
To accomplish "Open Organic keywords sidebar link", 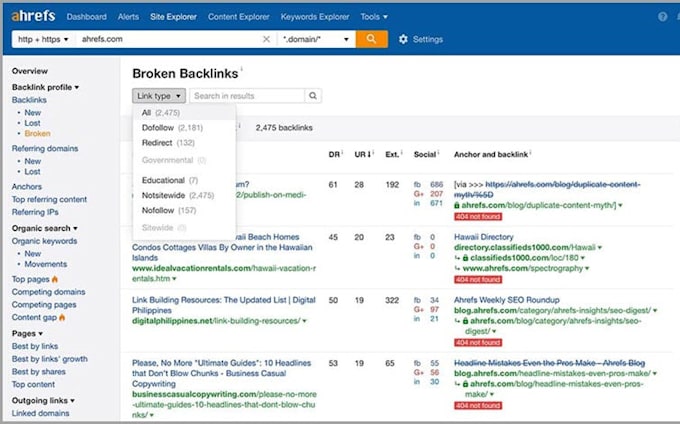I will (44, 241).
